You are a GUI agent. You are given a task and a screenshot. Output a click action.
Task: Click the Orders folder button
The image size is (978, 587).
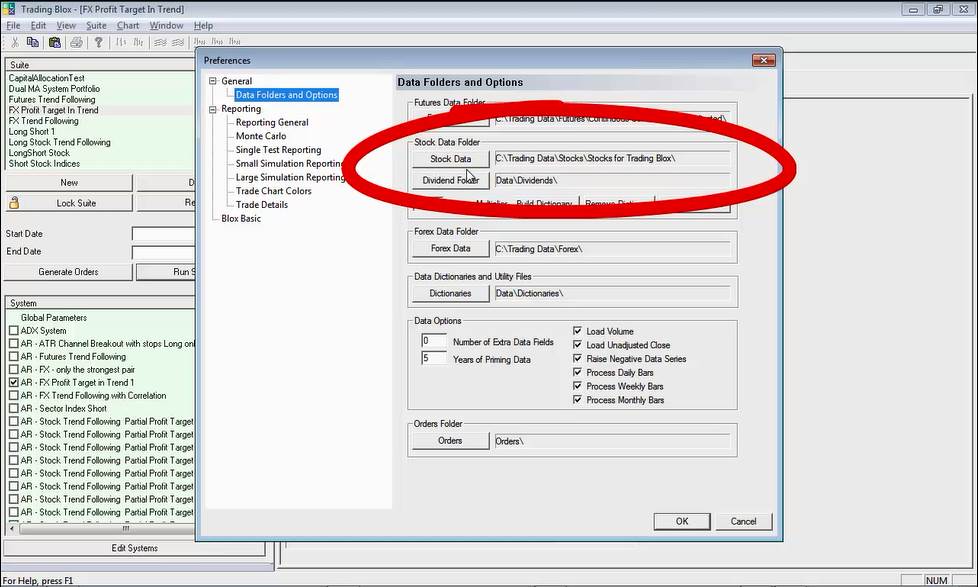450,441
